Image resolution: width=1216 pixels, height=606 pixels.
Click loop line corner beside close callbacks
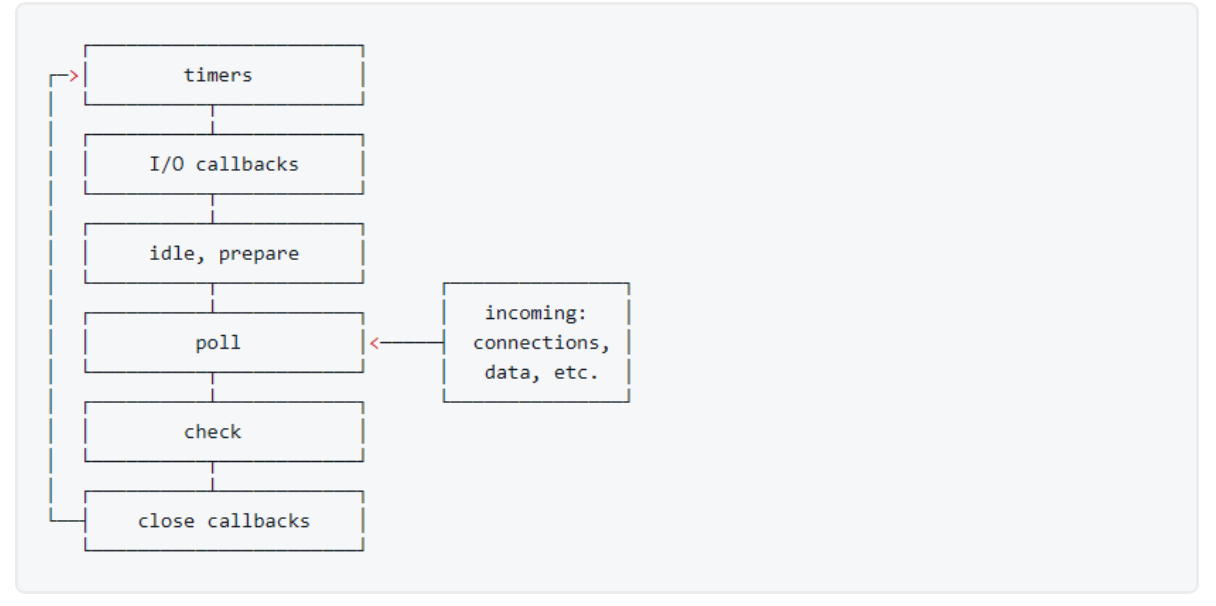(x=52, y=520)
